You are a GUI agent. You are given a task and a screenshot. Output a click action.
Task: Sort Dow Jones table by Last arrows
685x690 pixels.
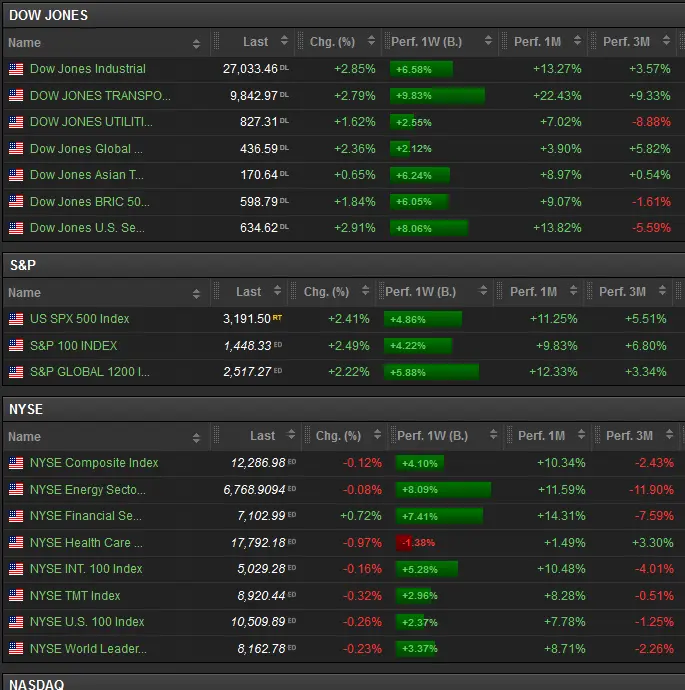pos(284,41)
